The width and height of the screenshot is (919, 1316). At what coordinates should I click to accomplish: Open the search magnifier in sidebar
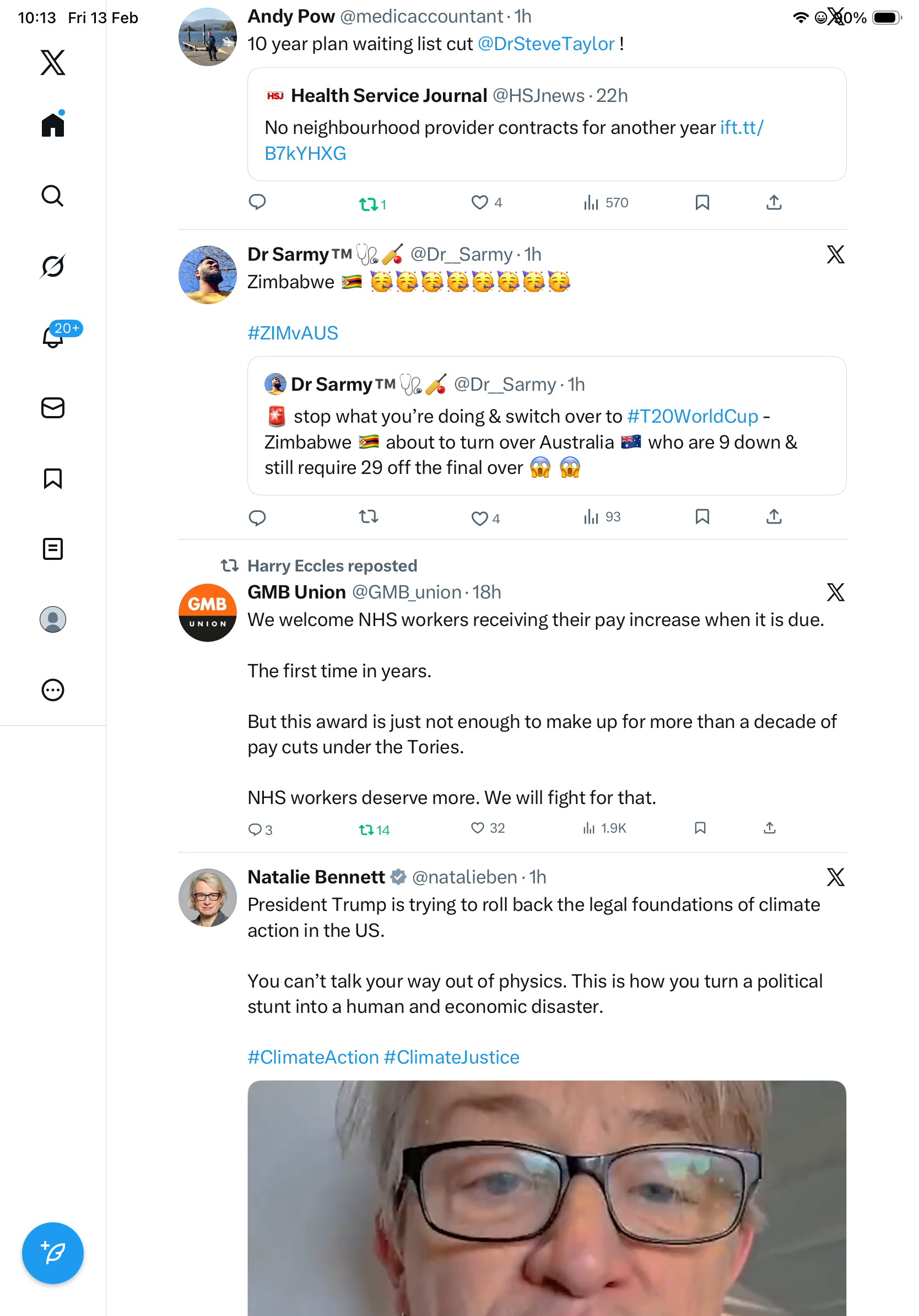[53, 196]
